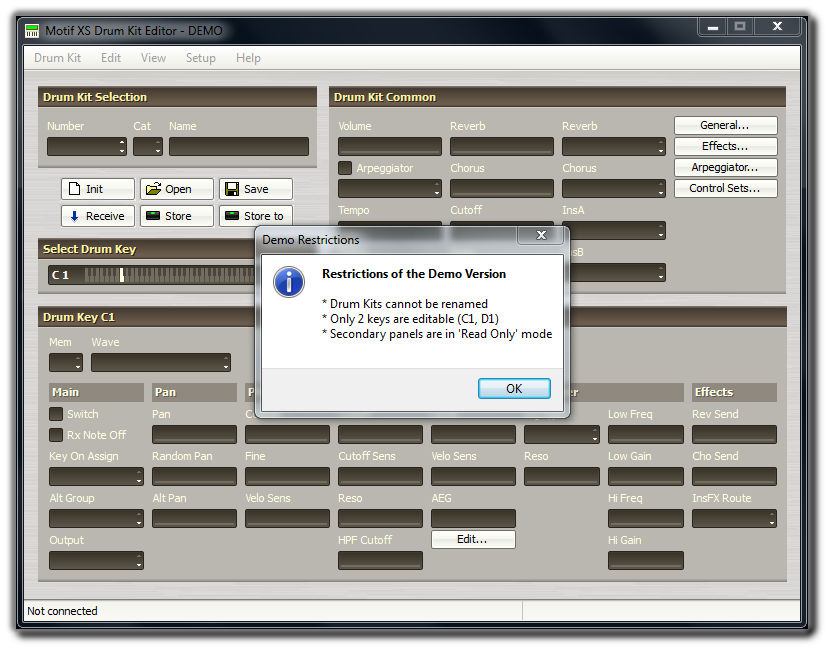834x655 pixels.
Task: Open the Edit menu
Action: pos(111,58)
